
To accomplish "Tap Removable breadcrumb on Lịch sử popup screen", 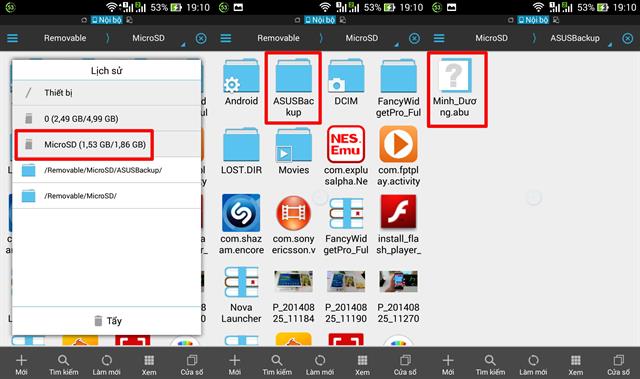I will tap(65, 38).
